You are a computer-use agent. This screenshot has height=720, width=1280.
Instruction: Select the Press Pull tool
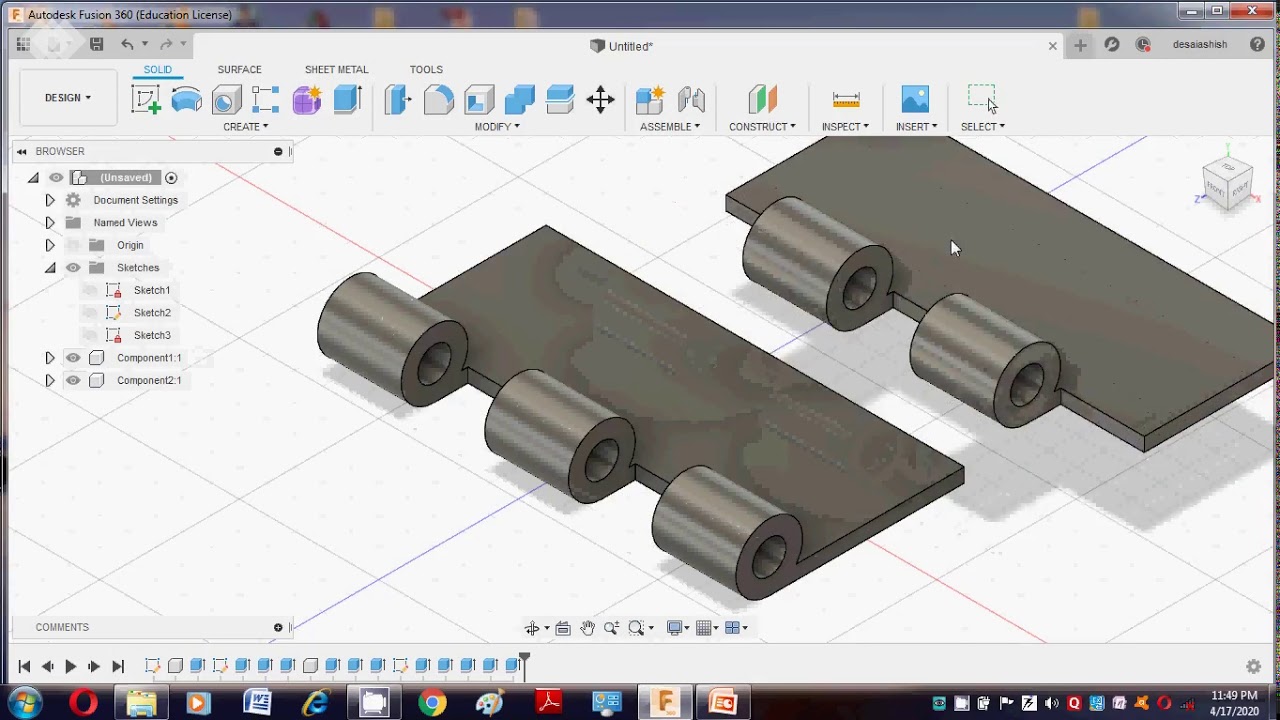[398, 99]
